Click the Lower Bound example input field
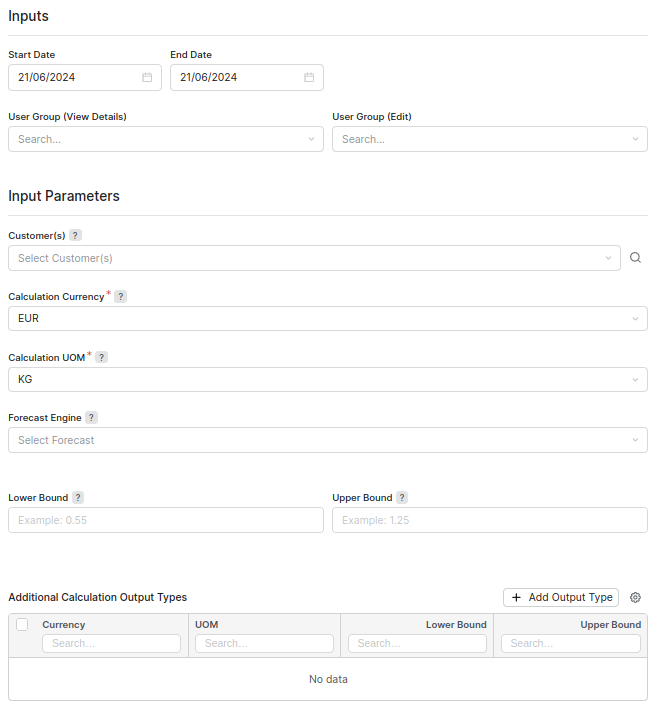666x716 pixels. pyautogui.click(x=166, y=520)
